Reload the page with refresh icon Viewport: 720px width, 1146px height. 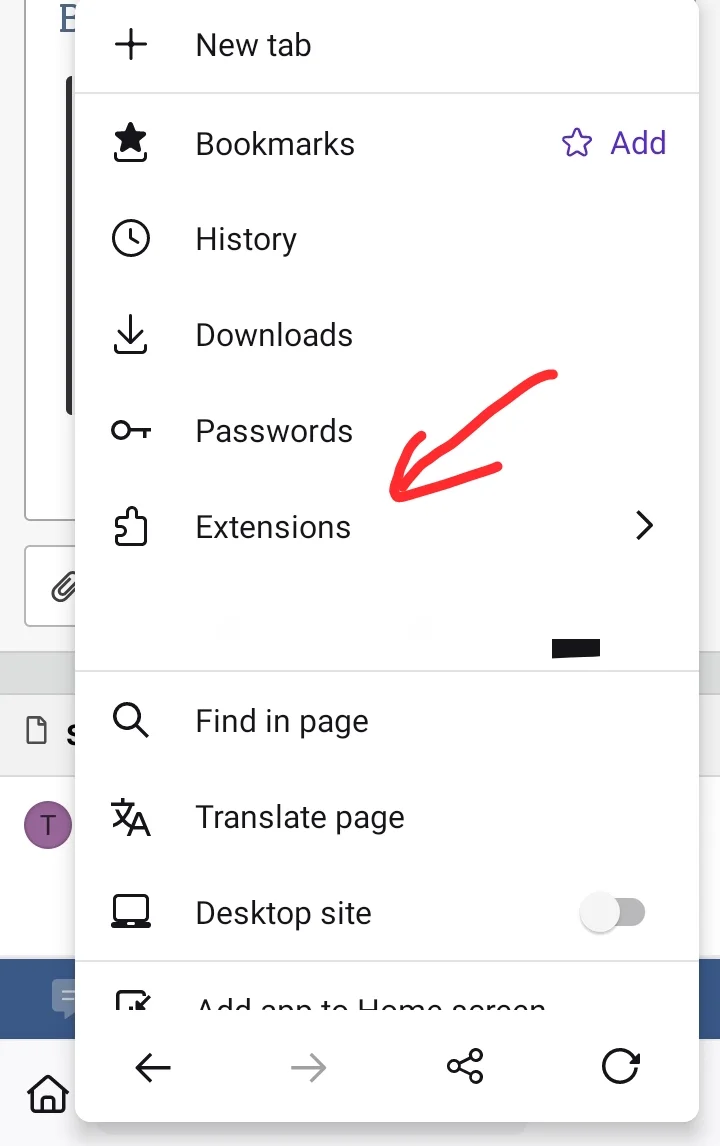pos(621,1066)
